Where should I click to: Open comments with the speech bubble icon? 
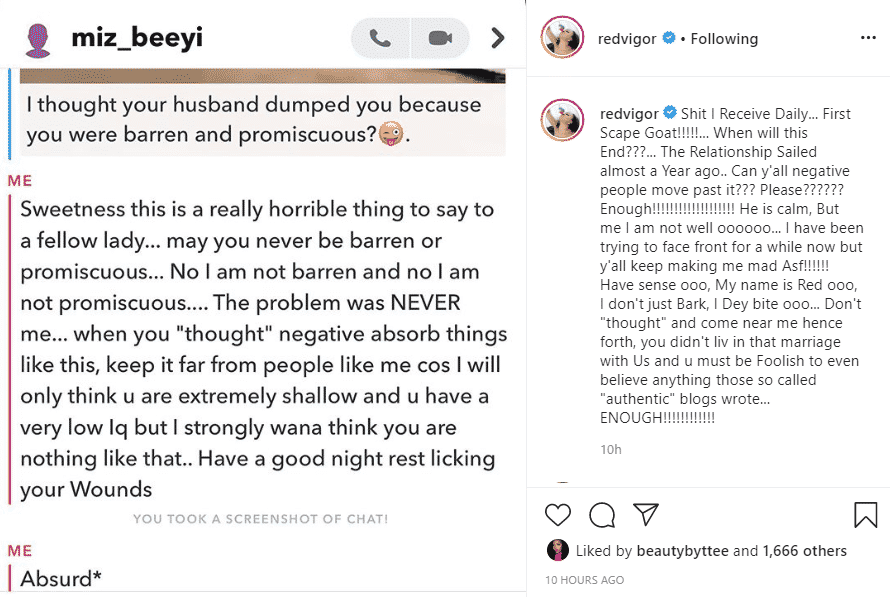click(x=601, y=515)
